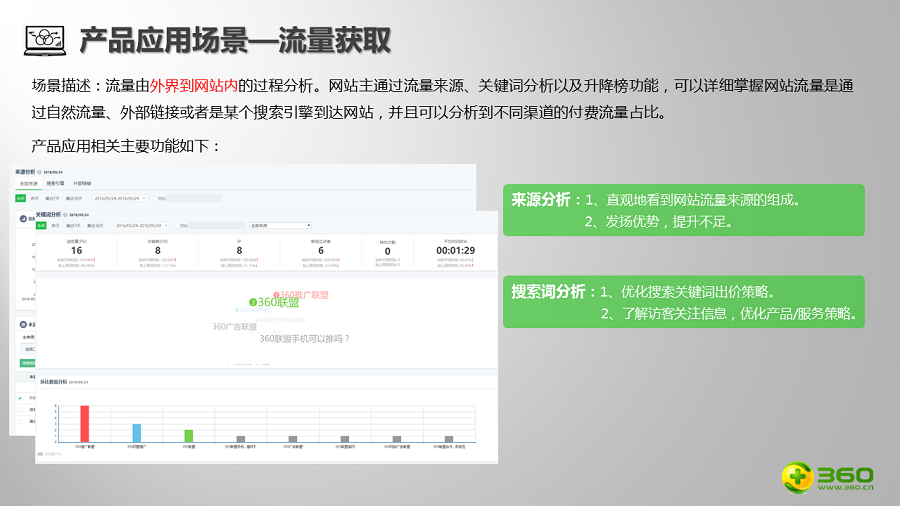Click the 来源分析 green description box

(683, 210)
